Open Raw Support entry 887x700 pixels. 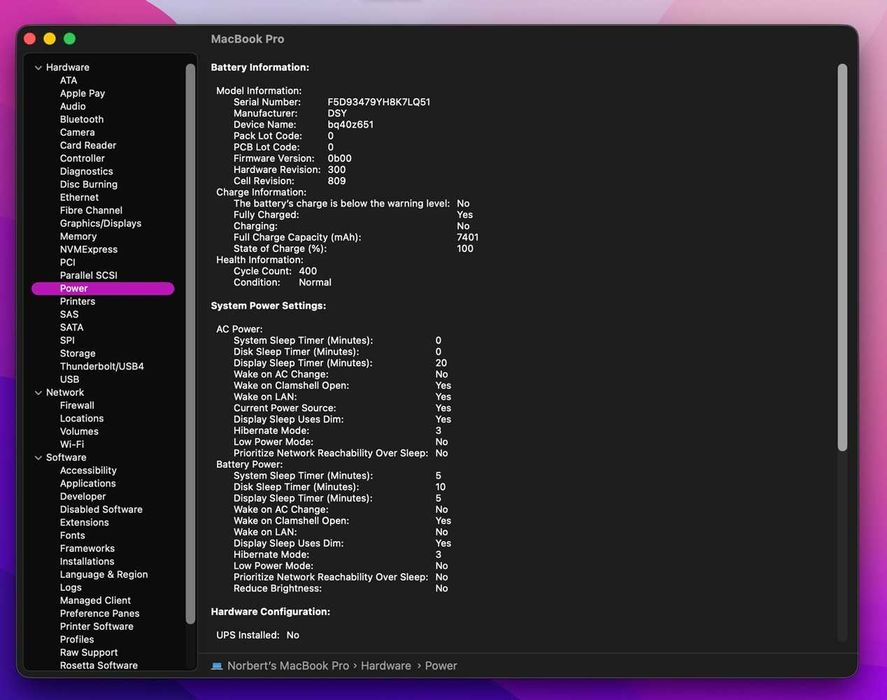point(89,653)
